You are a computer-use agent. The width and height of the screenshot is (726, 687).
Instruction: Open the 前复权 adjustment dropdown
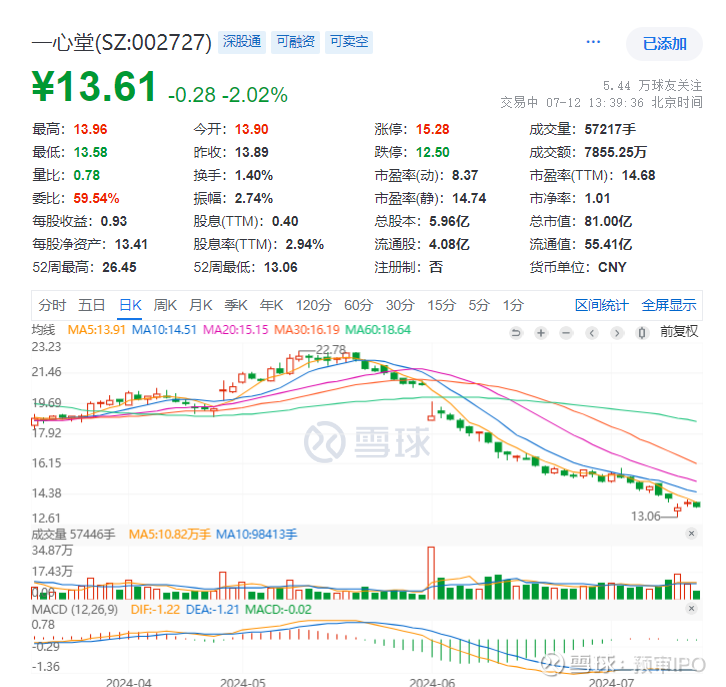pos(679,332)
